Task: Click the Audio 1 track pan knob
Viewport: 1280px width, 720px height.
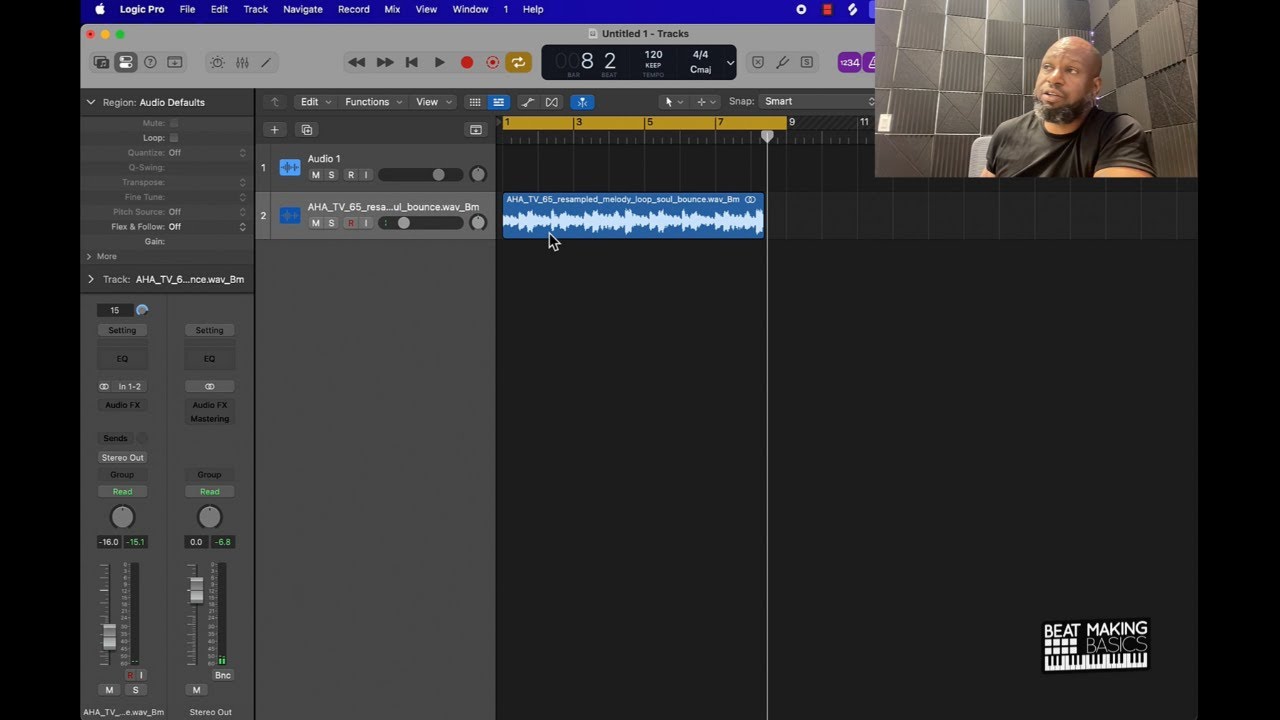Action: pos(478,175)
